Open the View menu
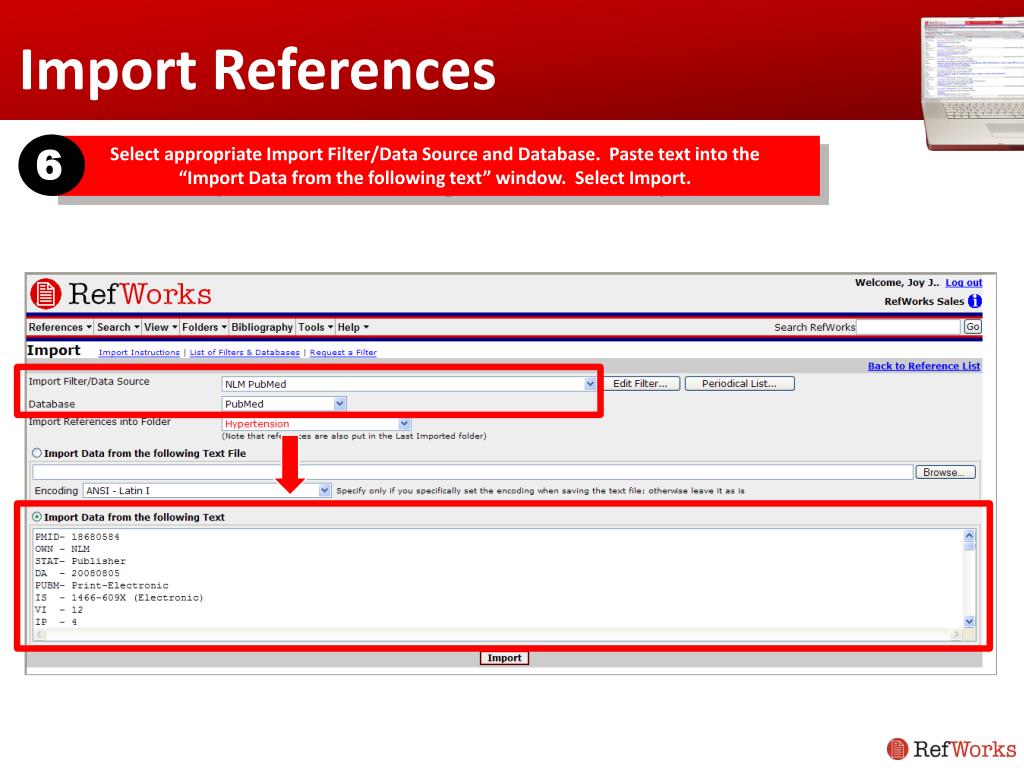1024x768 pixels. point(161,327)
